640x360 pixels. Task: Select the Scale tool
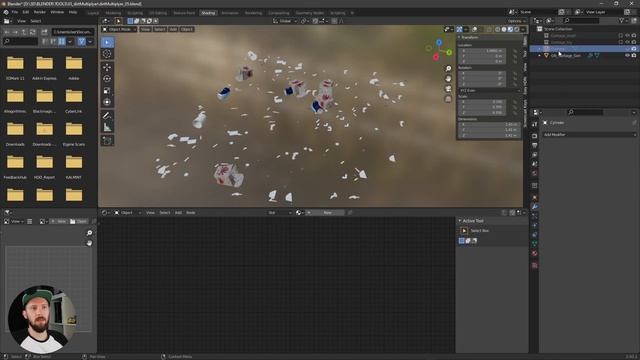point(107,91)
